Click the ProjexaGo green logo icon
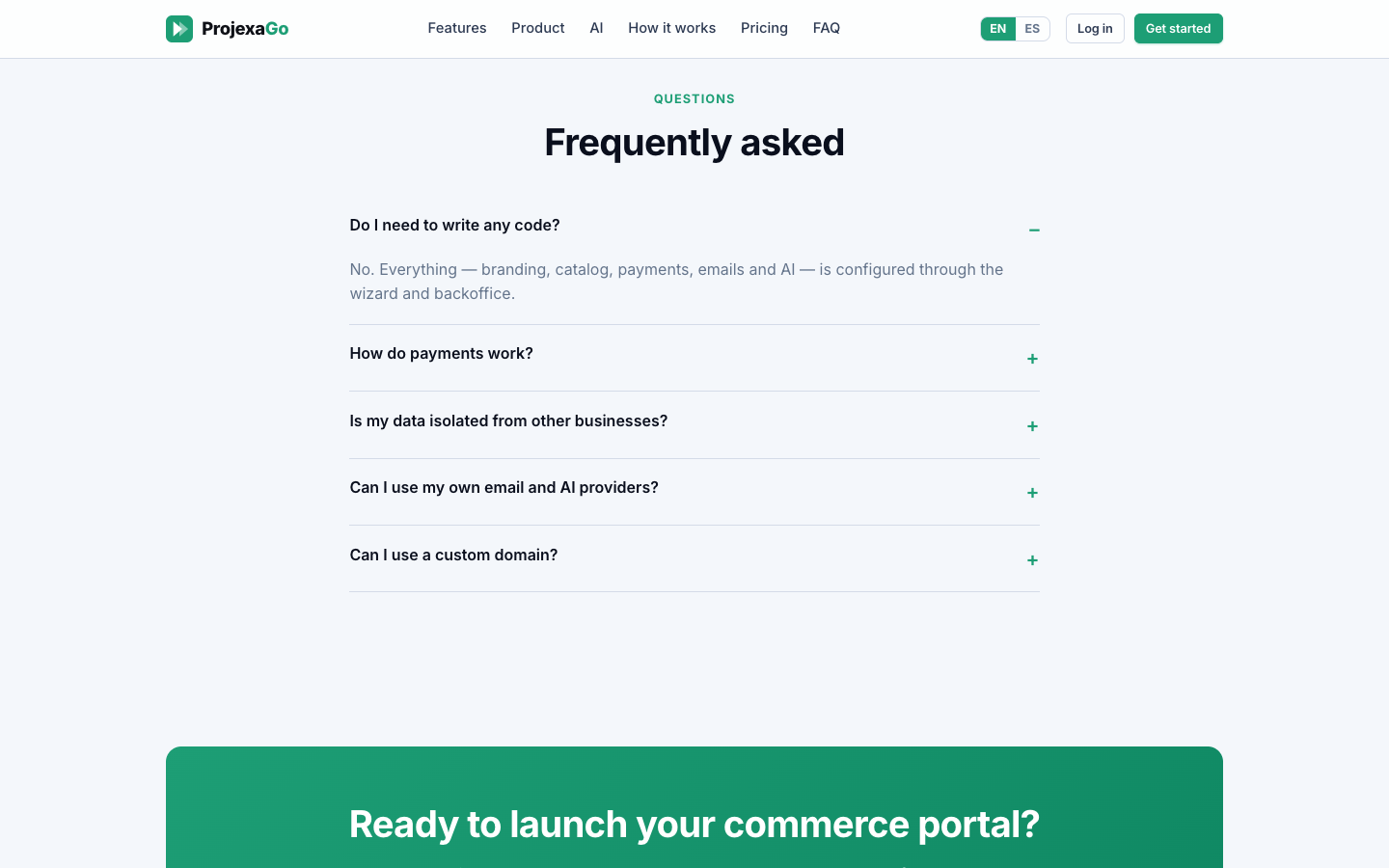 coord(179,29)
